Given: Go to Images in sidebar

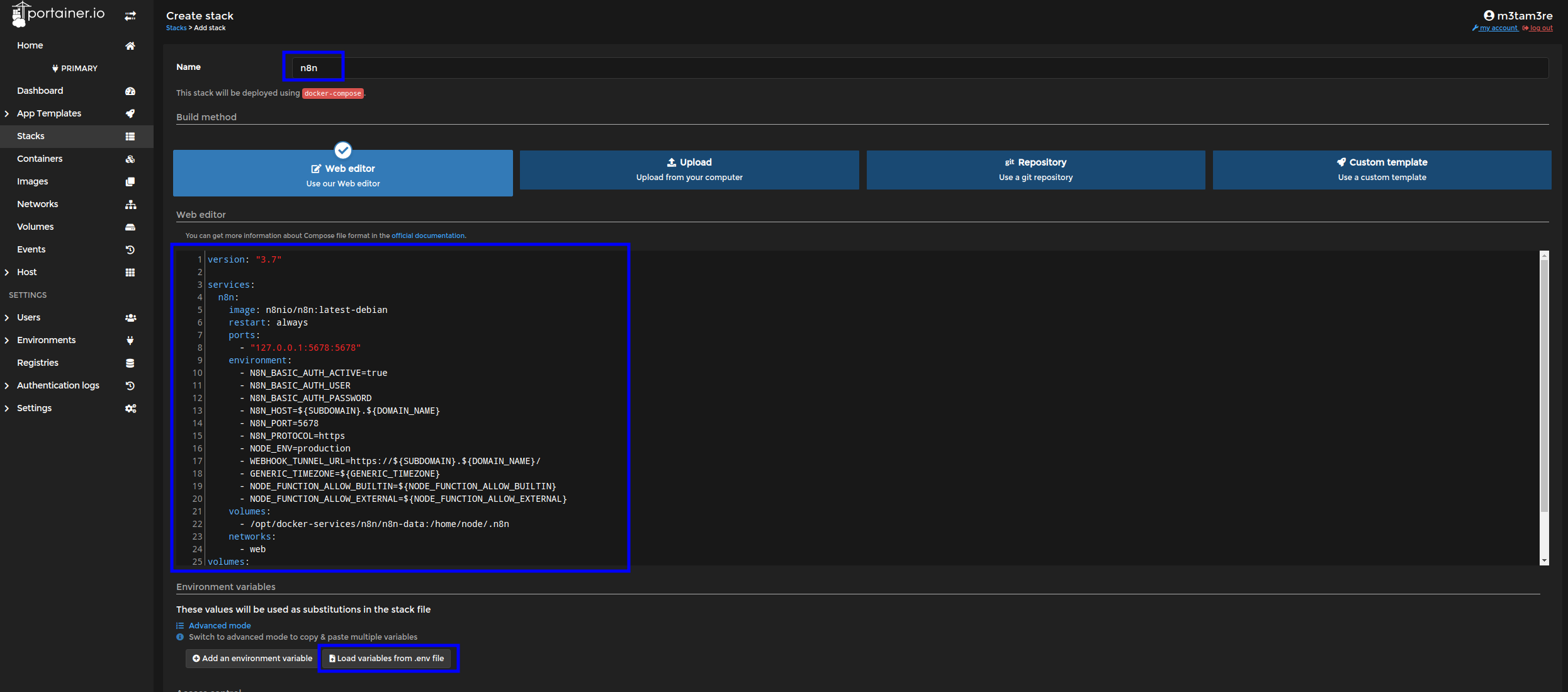Looking at the screenshot, I should coord(77,181).
